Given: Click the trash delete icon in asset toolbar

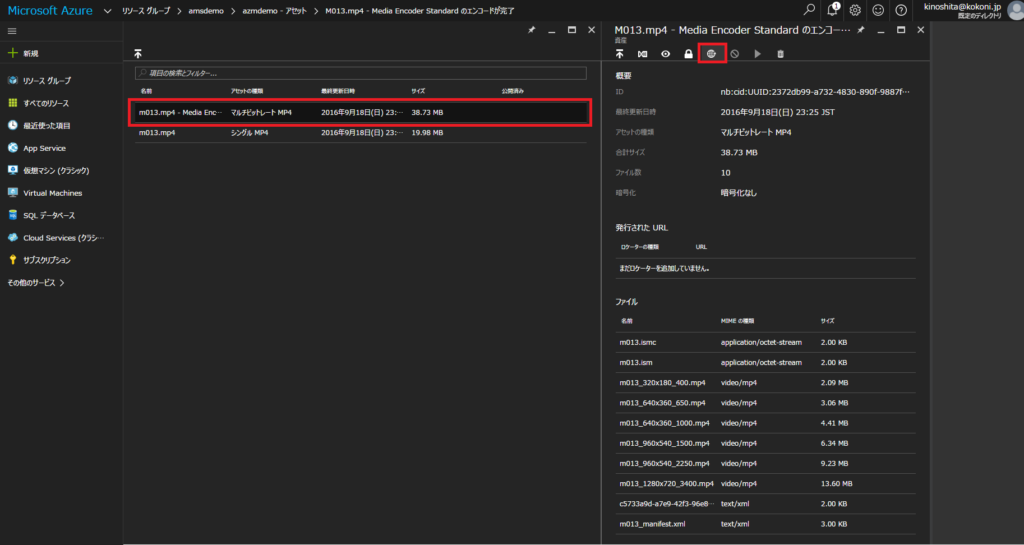Looking at the screenshot, I should (x=781, y=53).
